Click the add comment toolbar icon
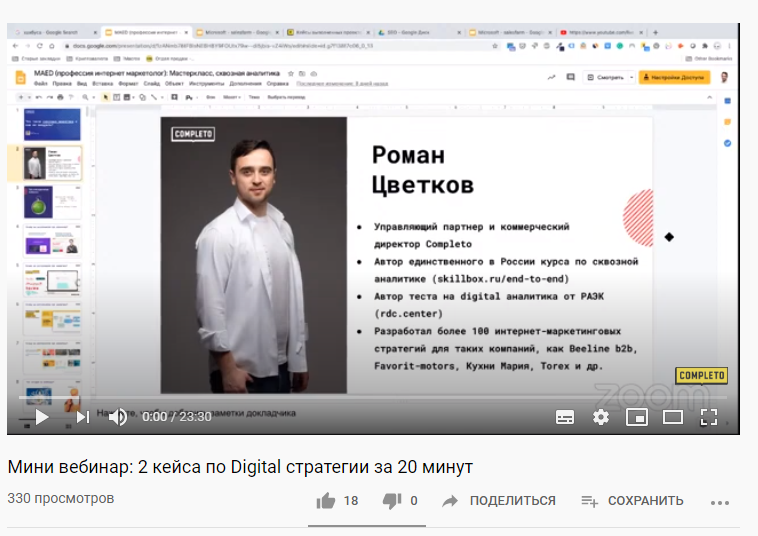758x536 pixels. coord(175,97)
